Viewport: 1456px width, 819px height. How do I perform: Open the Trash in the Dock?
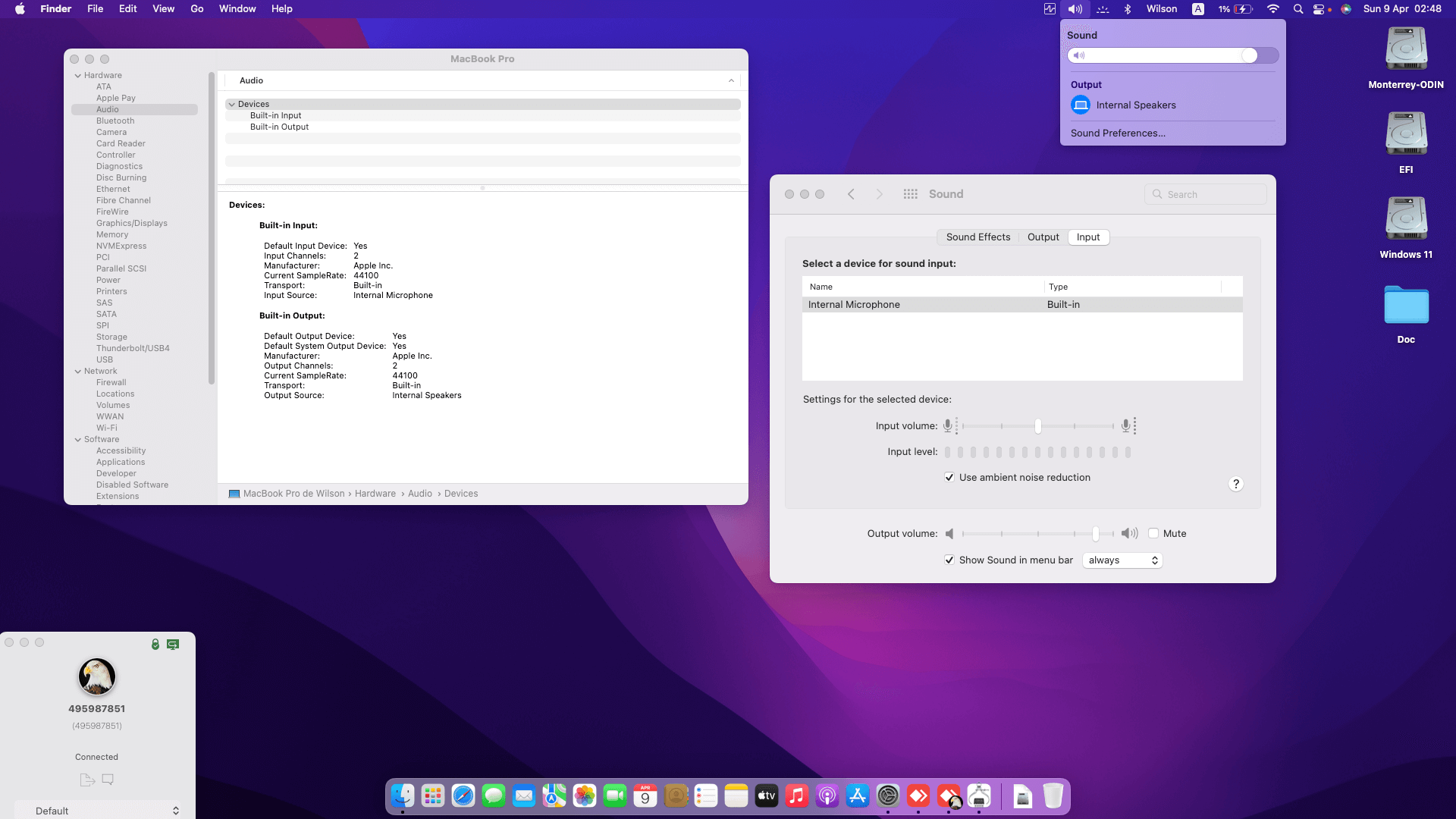(1053, 796)
